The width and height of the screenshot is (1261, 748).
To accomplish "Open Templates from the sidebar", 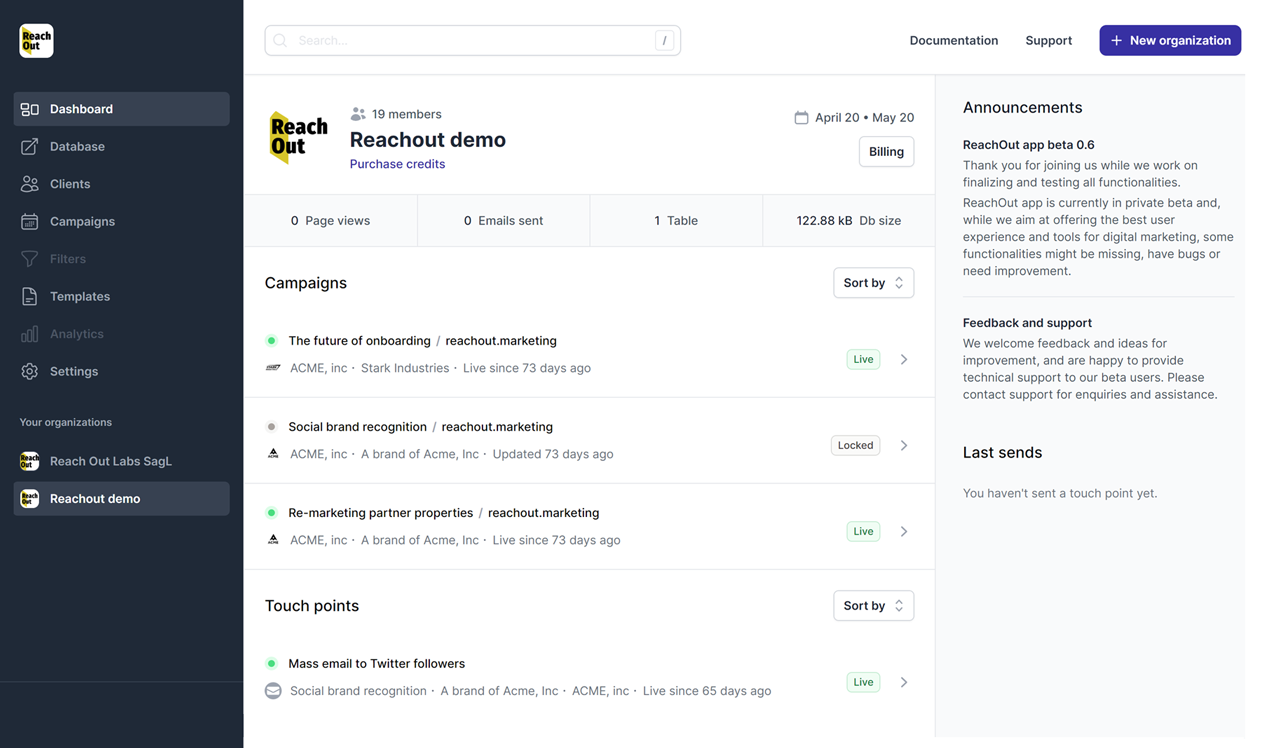I will (x=80, y=296).
